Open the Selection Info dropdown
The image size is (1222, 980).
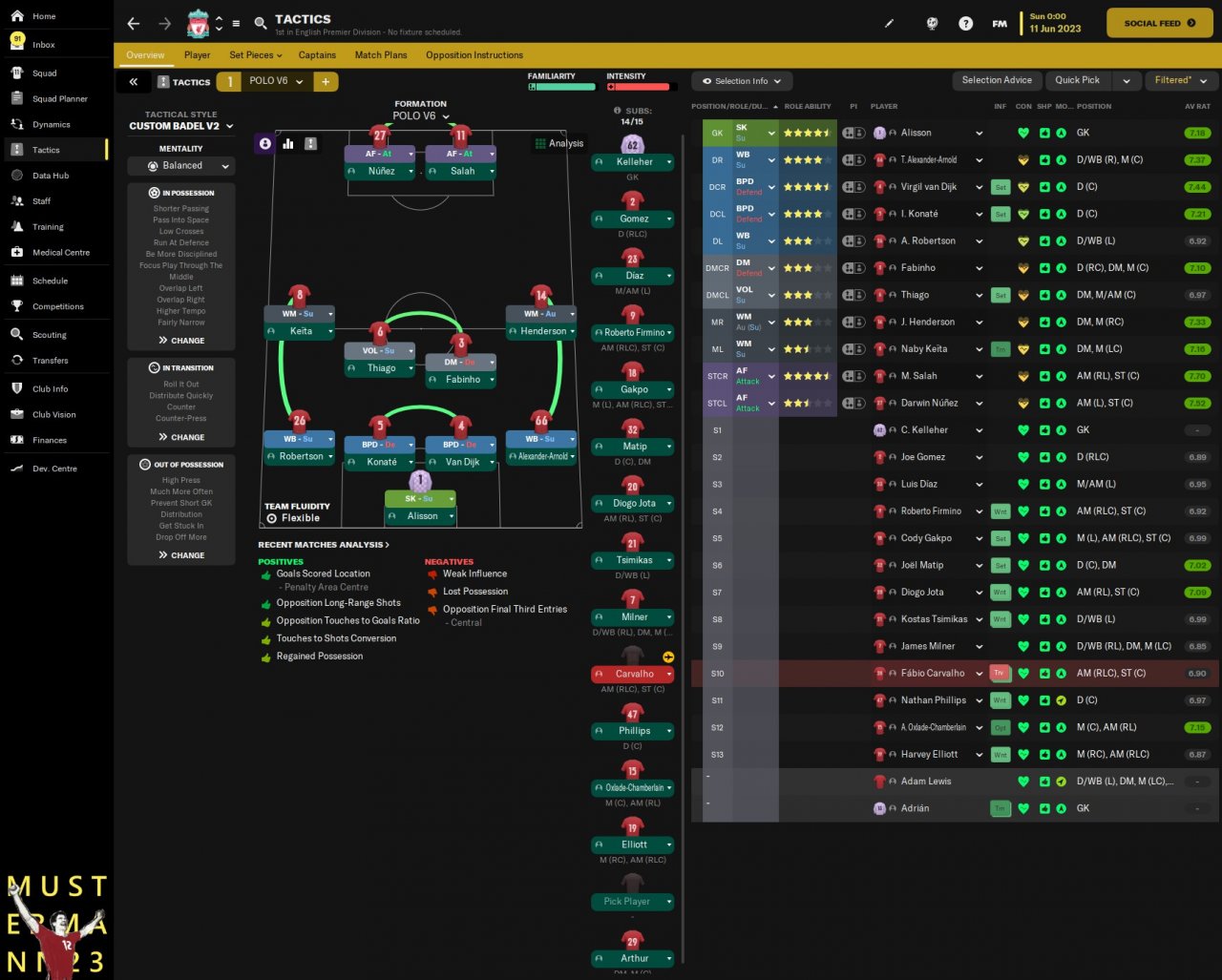[x=742, y=81]
